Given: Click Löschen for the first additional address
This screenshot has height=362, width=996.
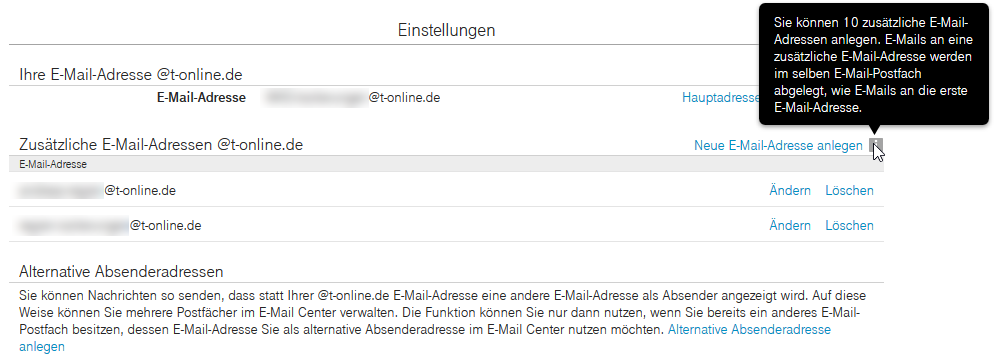Looking at the screenshot, I should pos(849,191).
